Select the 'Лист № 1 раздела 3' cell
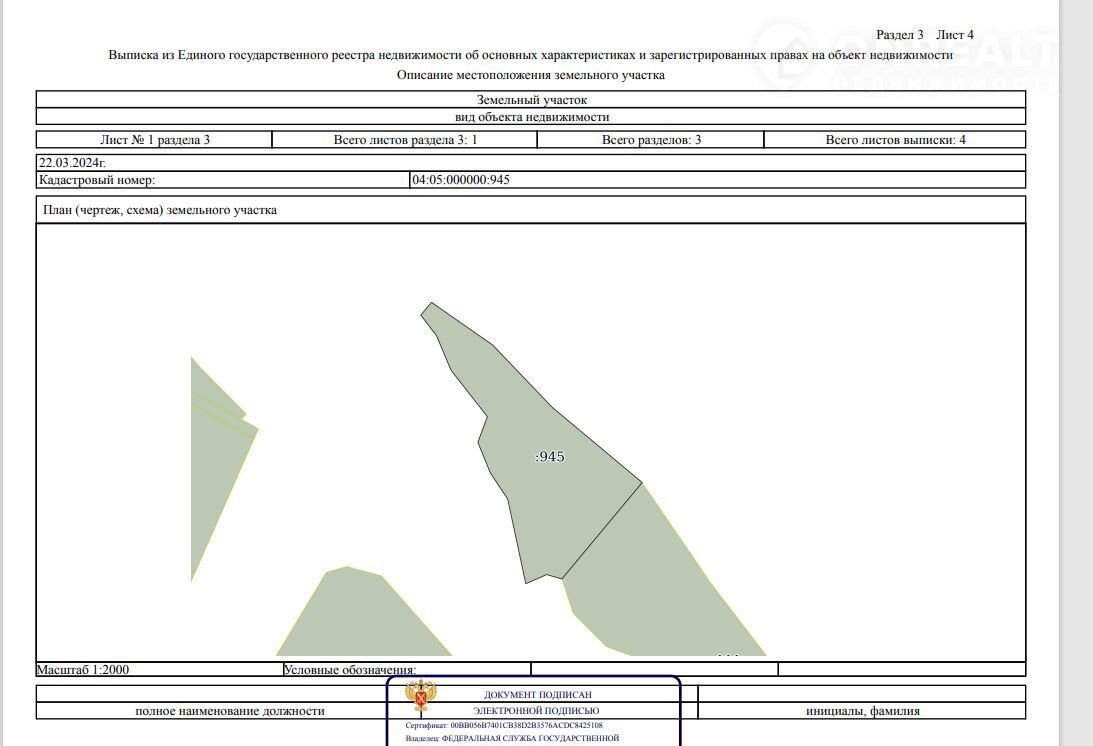The height and width of the screenshot is (746, 1093). click(x=155, y=140)
